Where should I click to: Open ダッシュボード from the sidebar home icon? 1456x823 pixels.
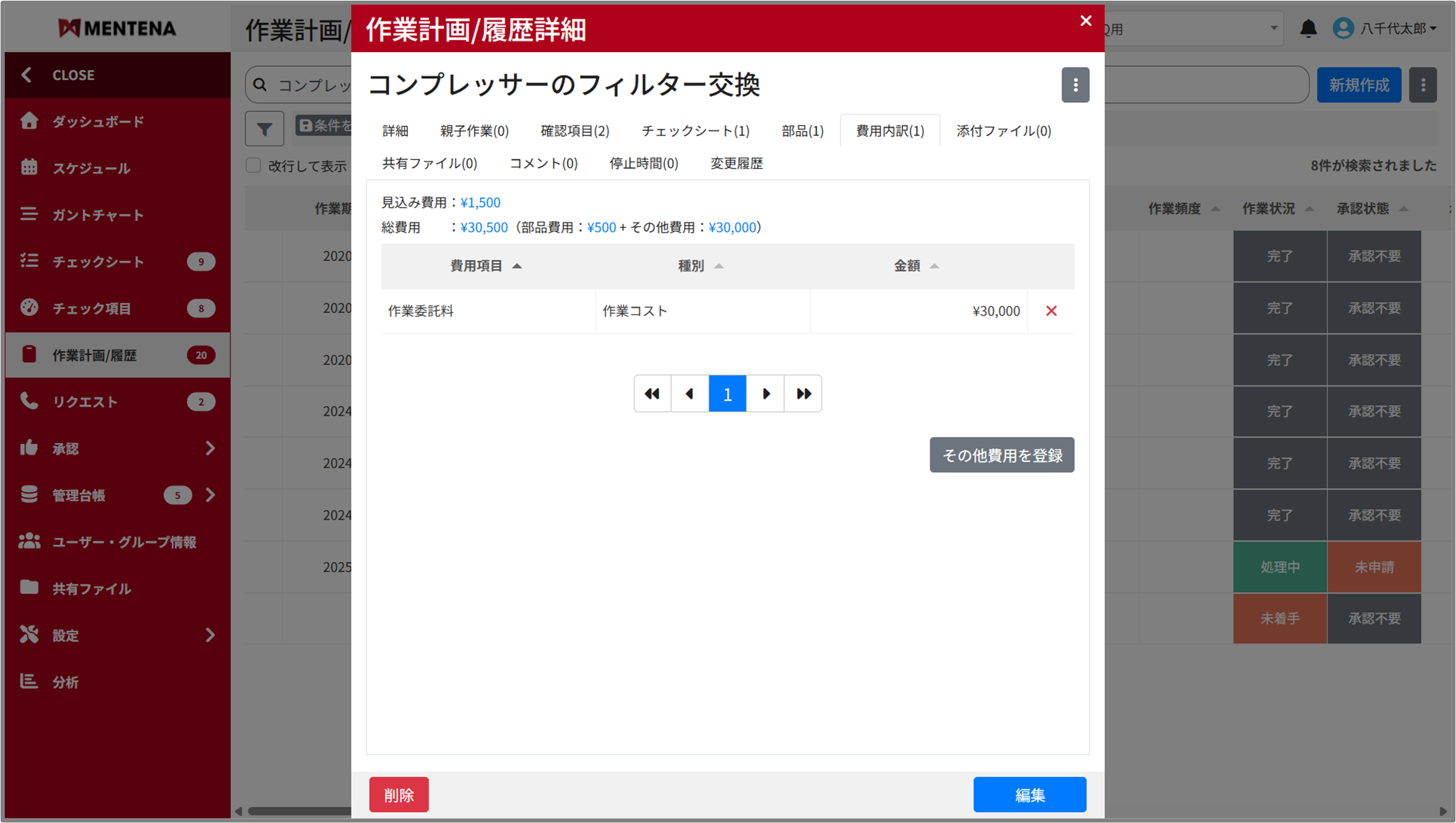point(30,121)
